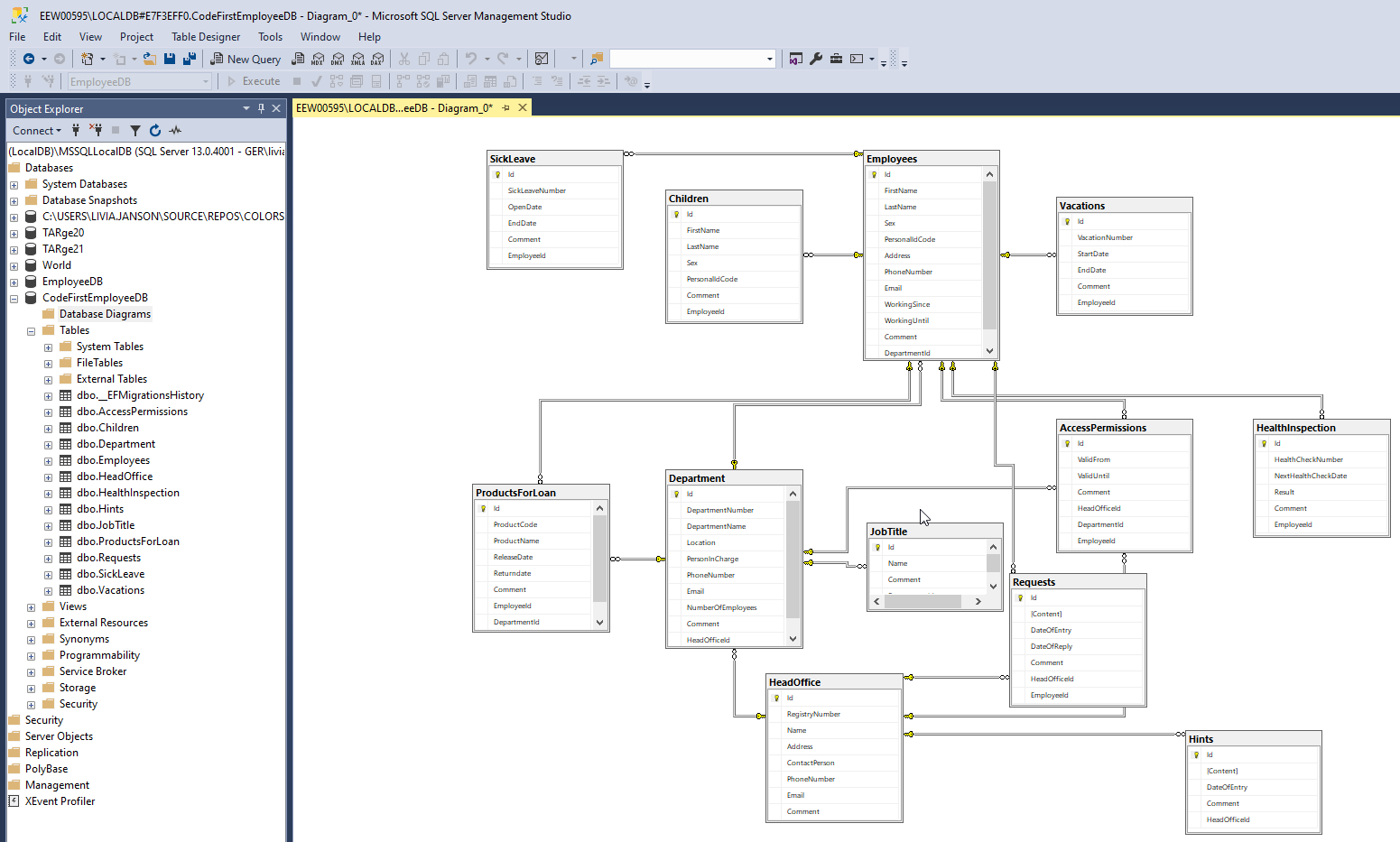Open the Project menu
This screenshot has width=1400, height=842.
point(136,37)
